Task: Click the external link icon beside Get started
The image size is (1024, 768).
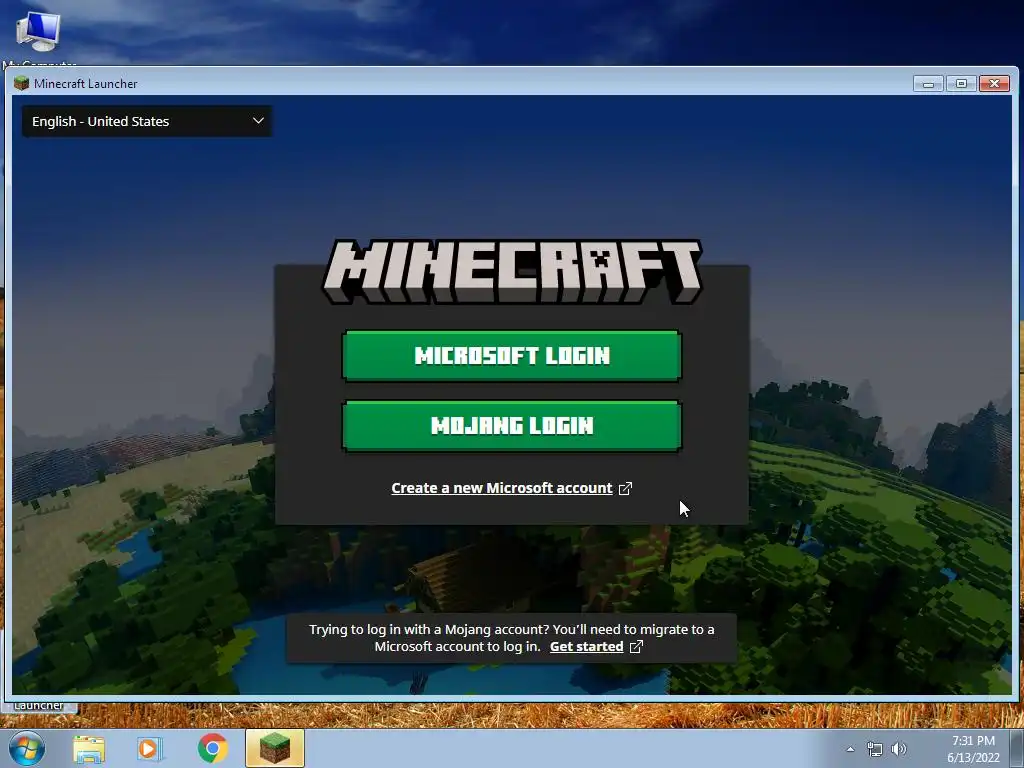Action: coord(636,647)
